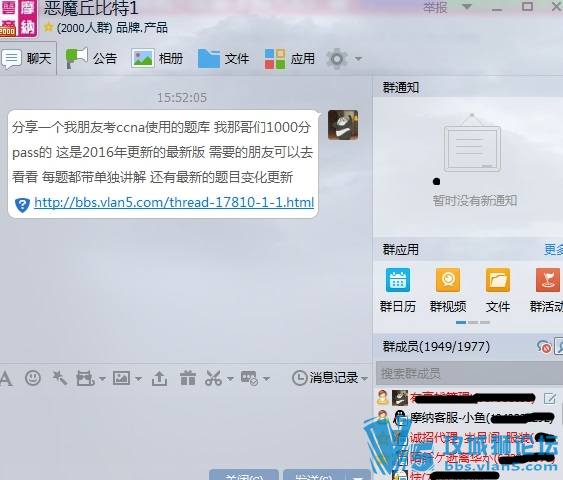
Task: Open the bbs.vlan5.com thread link
Action: click(x=174, y=202)
